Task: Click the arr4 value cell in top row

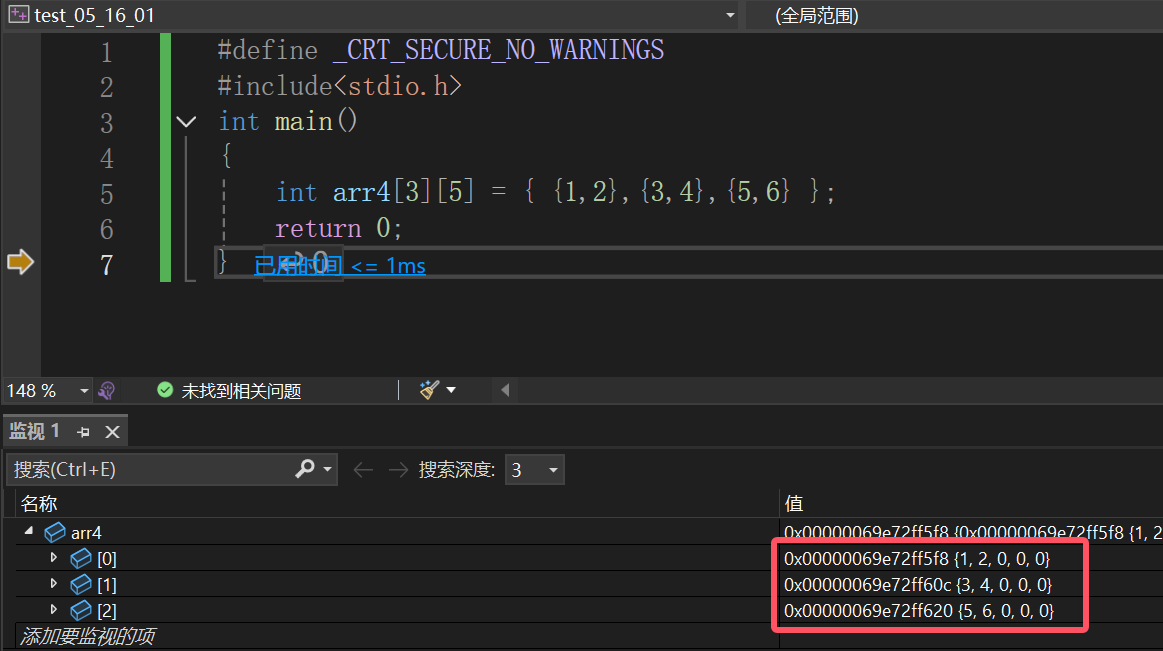Action: [972, 532]
